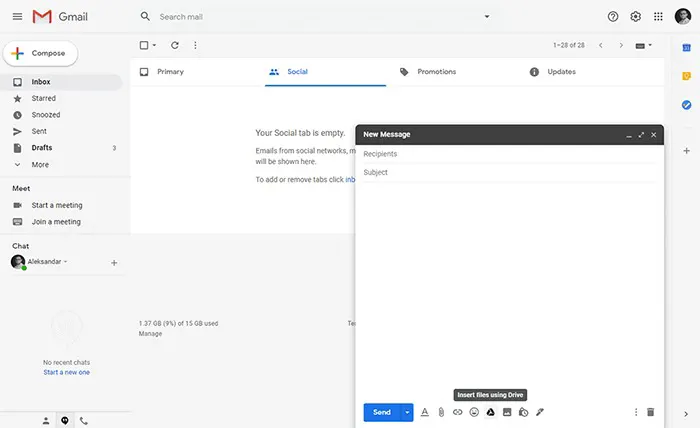700x428 pixels.
Task: Refresh the inbox
Action: coord(175,45)
